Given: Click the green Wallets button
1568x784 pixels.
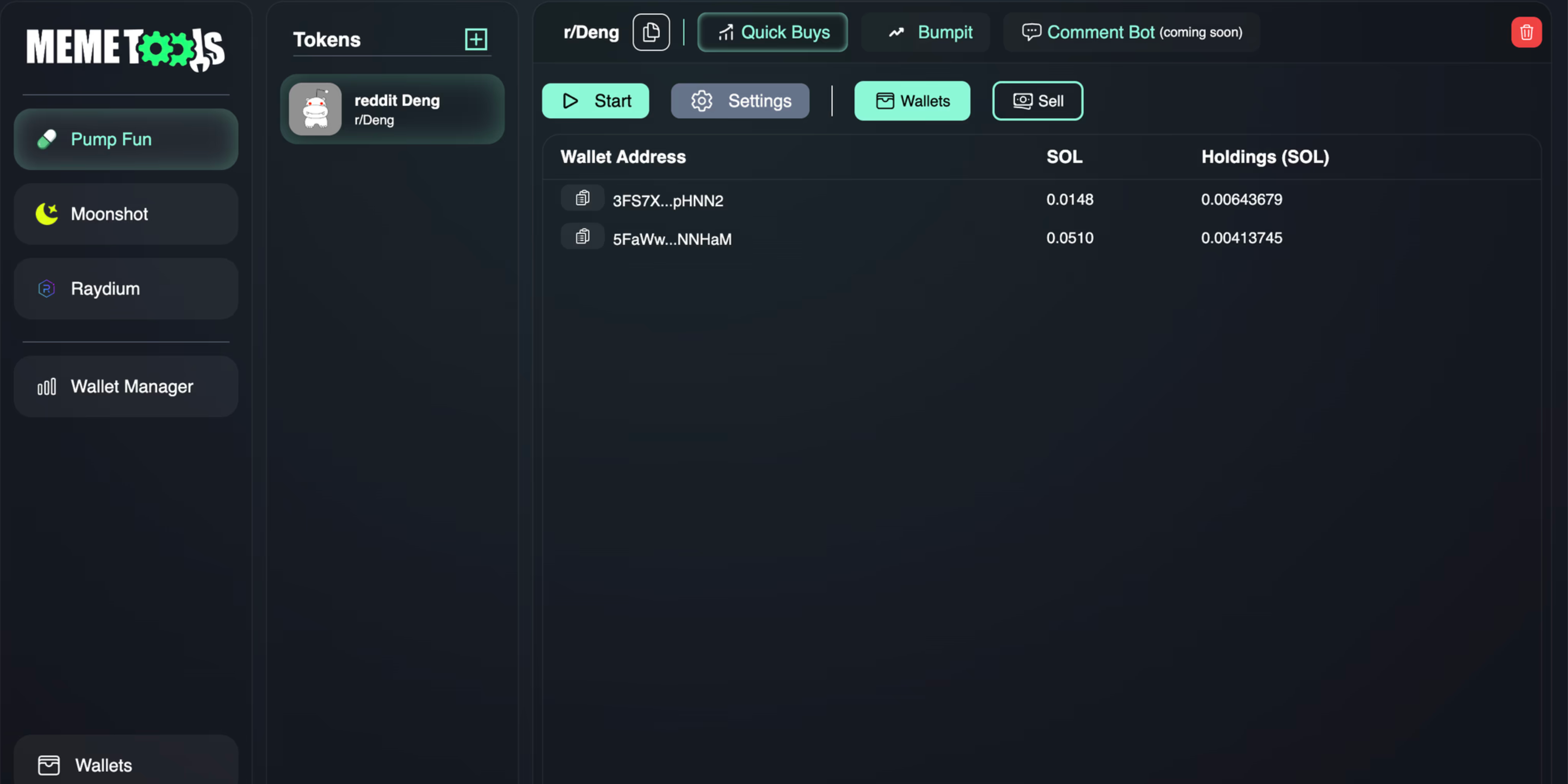Looking at the screenshot, I should pos(911,101).
